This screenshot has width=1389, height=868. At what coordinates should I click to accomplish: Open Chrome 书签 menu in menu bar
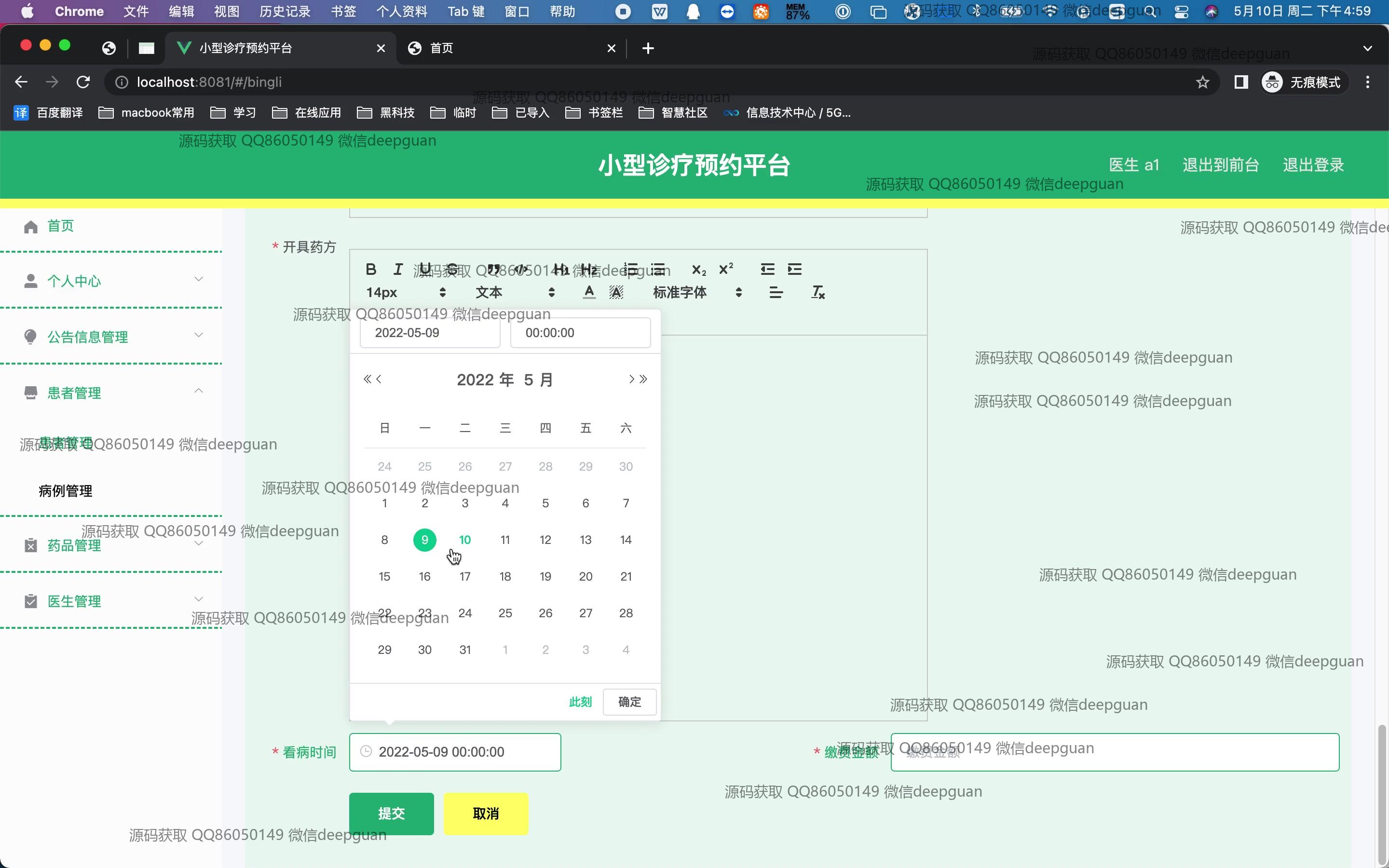click(x=343, y=12)
